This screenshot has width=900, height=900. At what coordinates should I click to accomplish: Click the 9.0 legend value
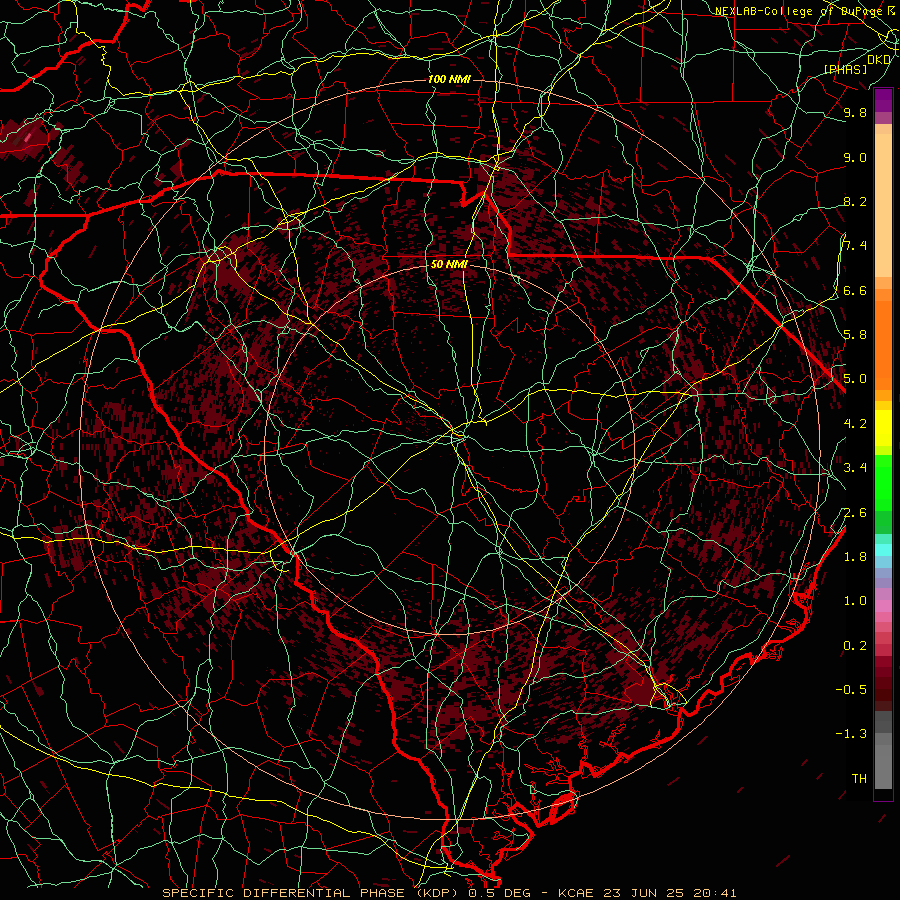click(x=855, y=157)
